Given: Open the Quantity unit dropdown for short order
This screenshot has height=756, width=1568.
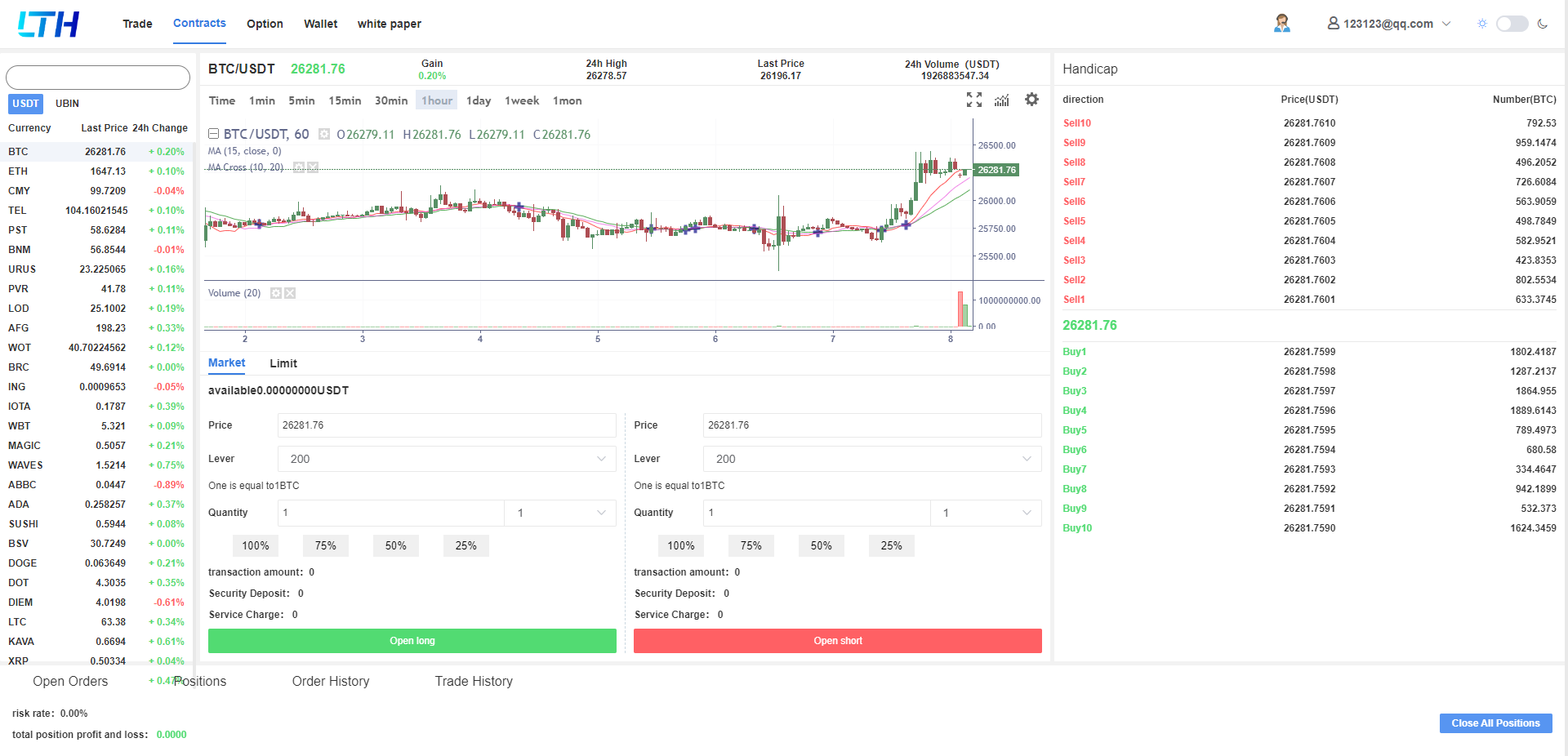Looking at the screenshot, I should coord(986,513).
